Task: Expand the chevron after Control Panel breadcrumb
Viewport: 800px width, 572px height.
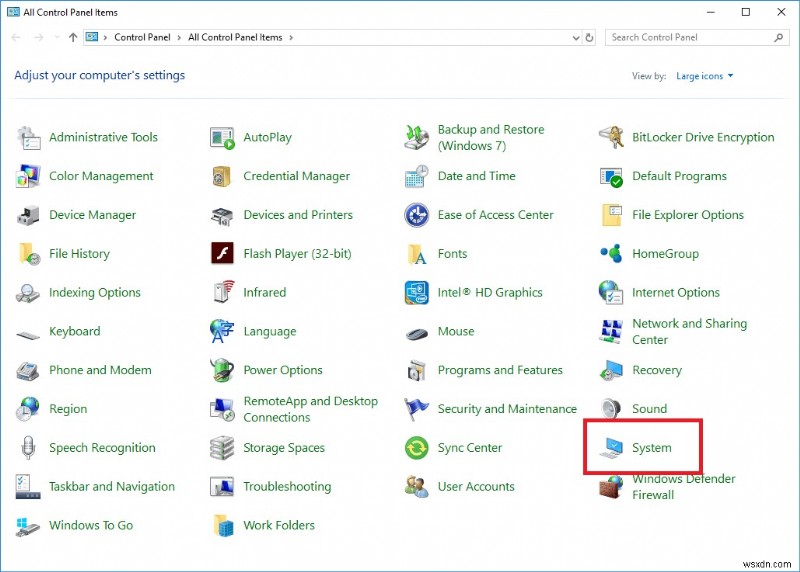Action: pos(179,38)
